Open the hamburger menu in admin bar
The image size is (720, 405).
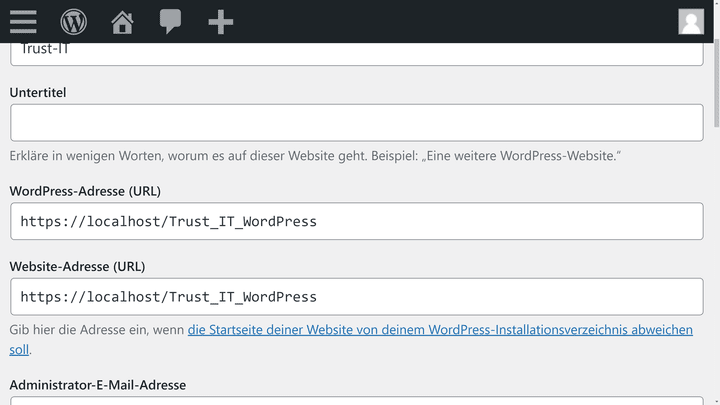coord(23,22)
